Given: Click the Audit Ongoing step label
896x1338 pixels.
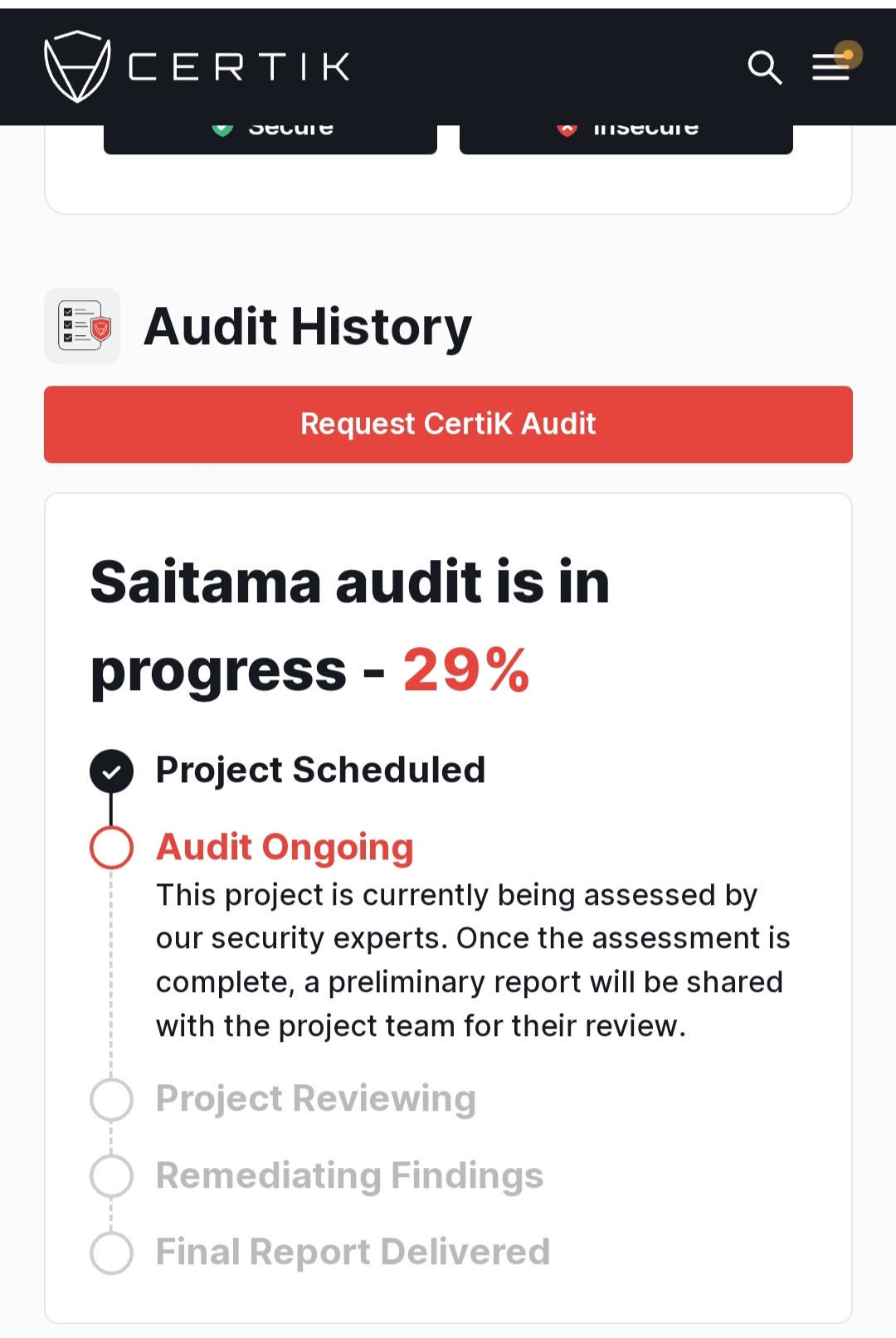Looking at the screenshot, I should (285, 847).
